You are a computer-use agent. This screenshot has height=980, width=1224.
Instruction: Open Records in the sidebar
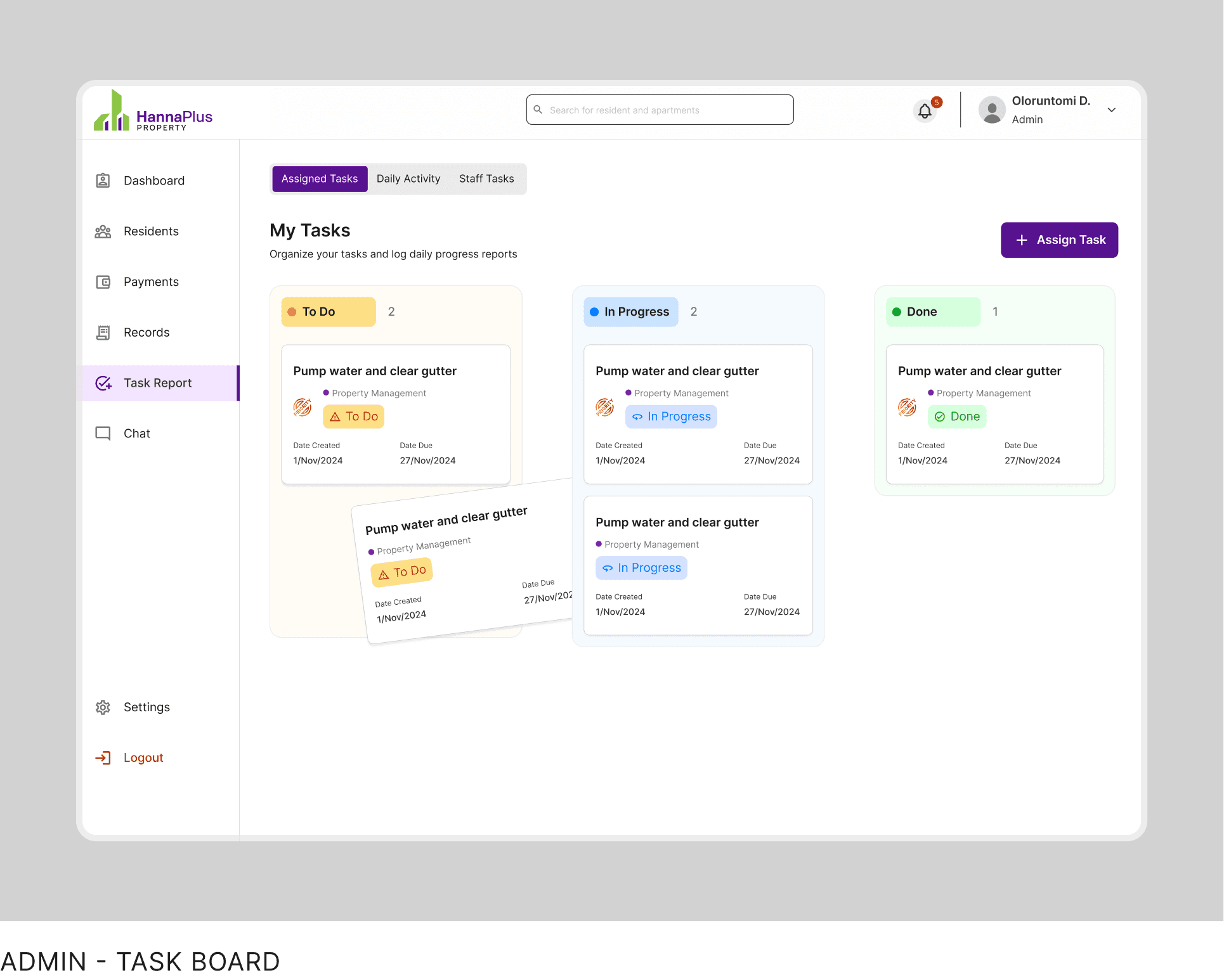click(x=146, y=333)
